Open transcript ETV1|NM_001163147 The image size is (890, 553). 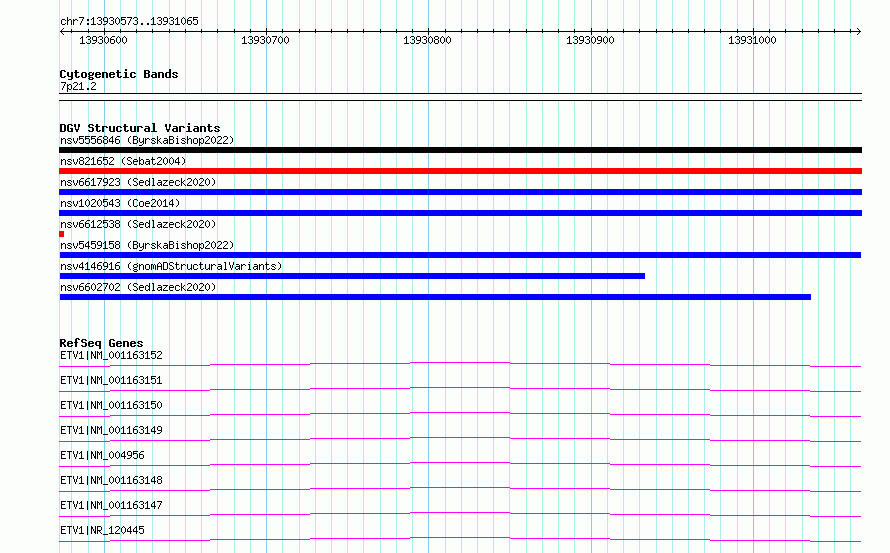(111, 505)
